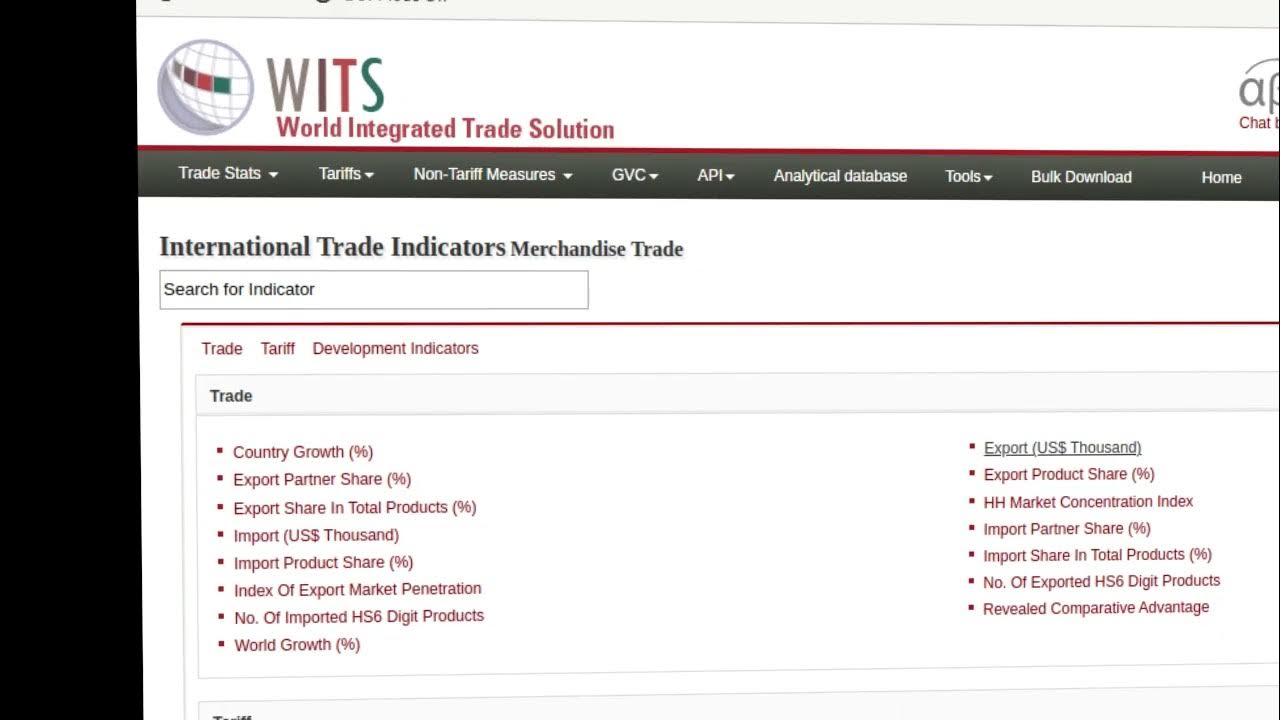Expand the Tariffs navigation dropdown

346,174
